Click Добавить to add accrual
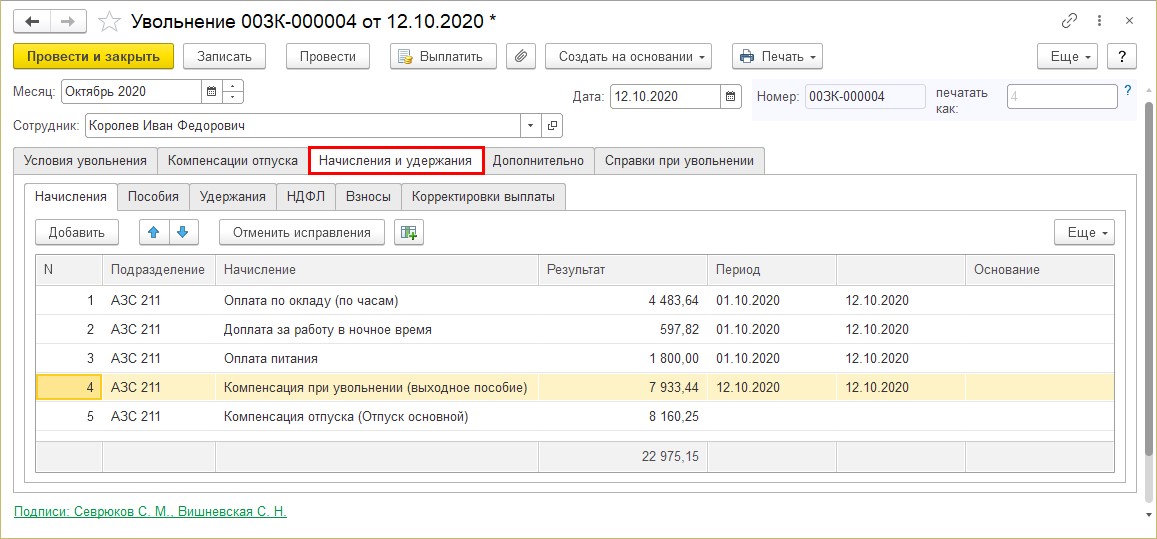 77,233
